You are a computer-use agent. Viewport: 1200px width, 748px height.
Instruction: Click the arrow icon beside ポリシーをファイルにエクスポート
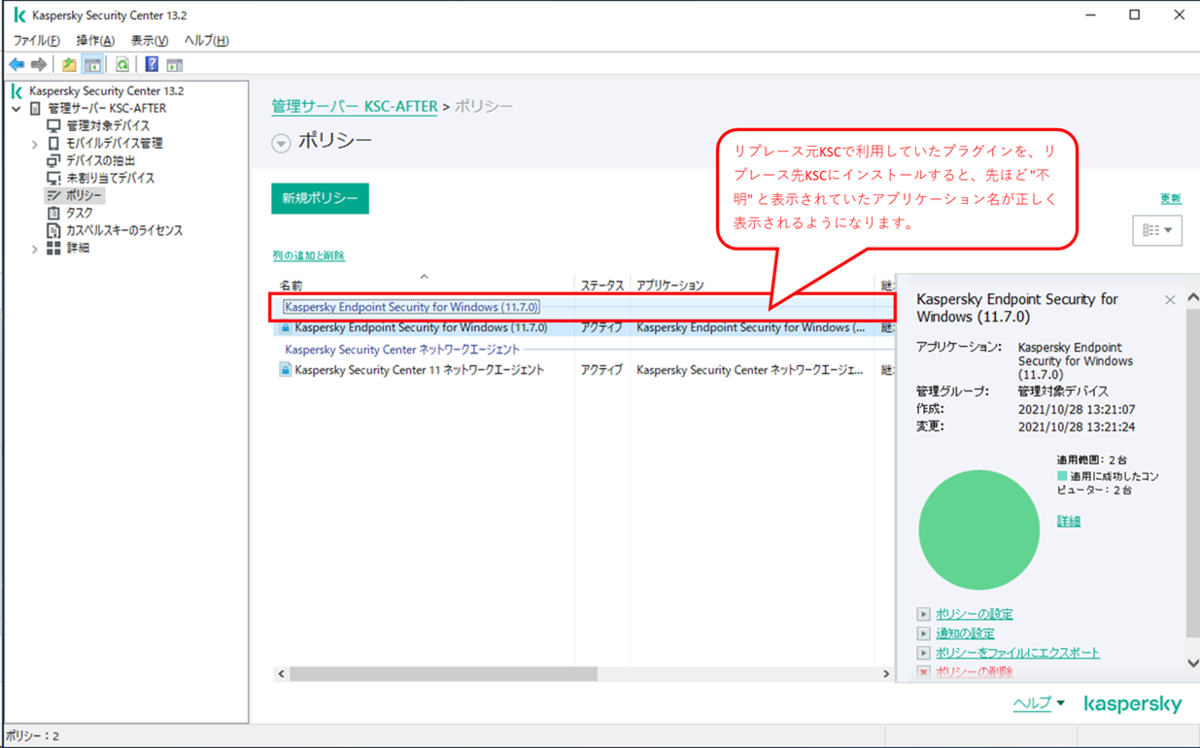click(x=923, y=652)
